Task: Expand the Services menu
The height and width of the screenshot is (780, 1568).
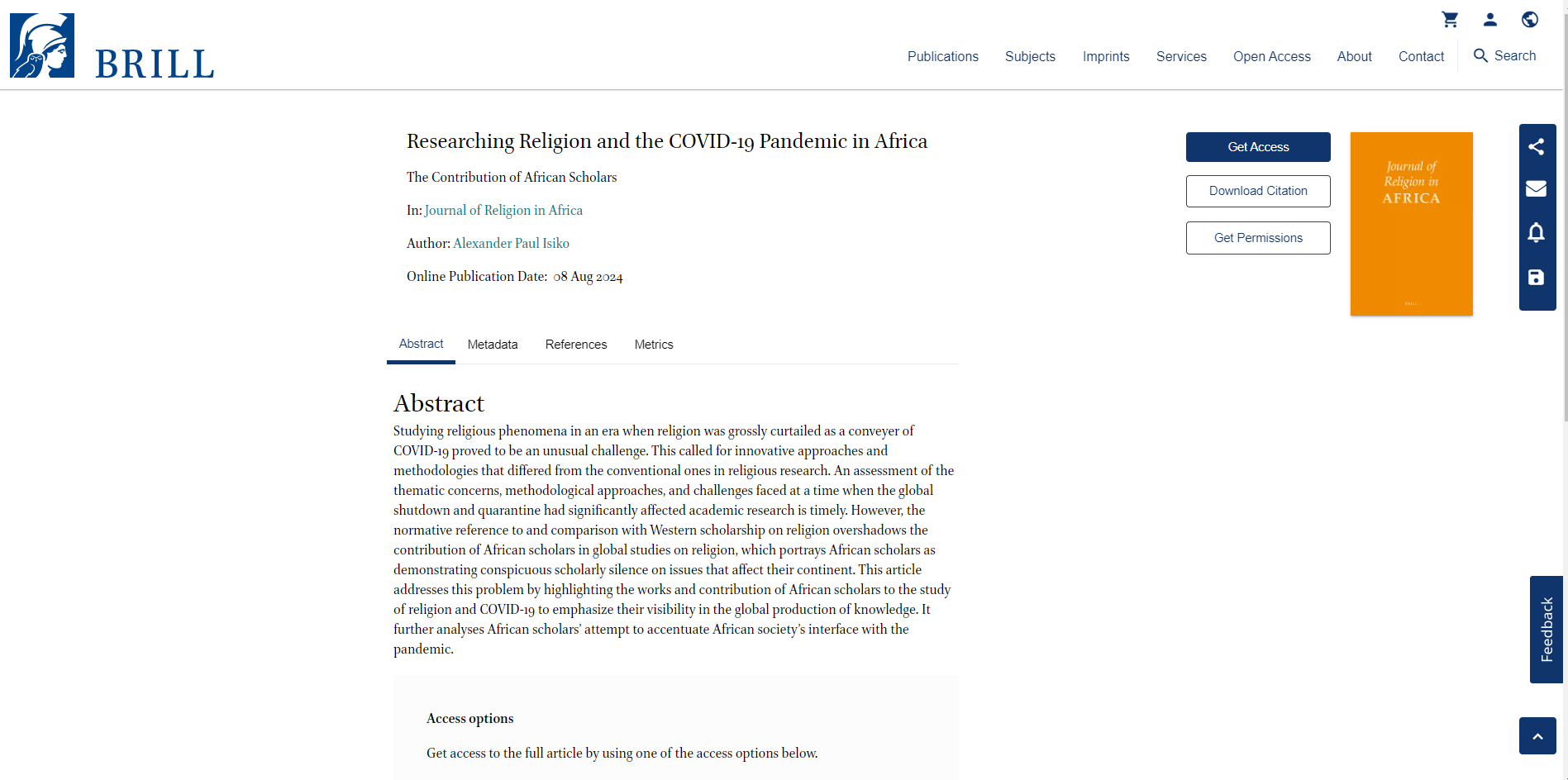Action: coord(1181,56)
